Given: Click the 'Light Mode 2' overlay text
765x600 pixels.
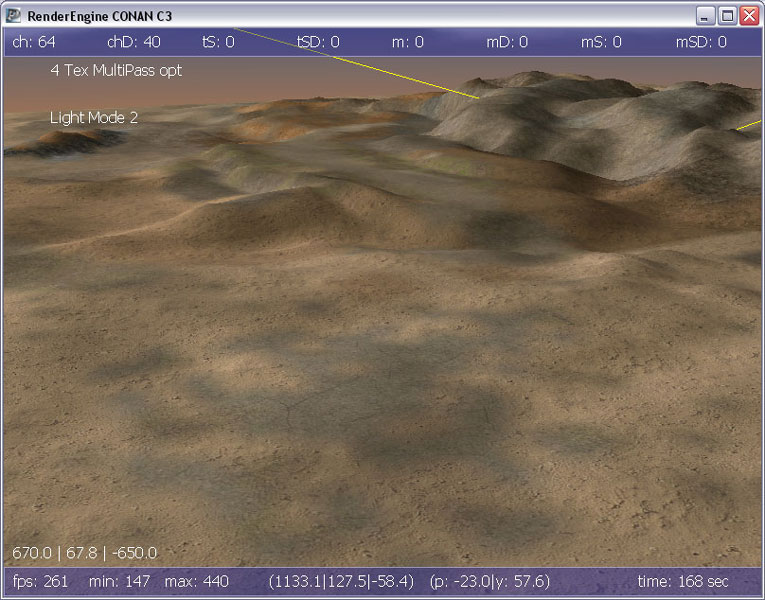Looking at the screenshot, I should 94,117.
